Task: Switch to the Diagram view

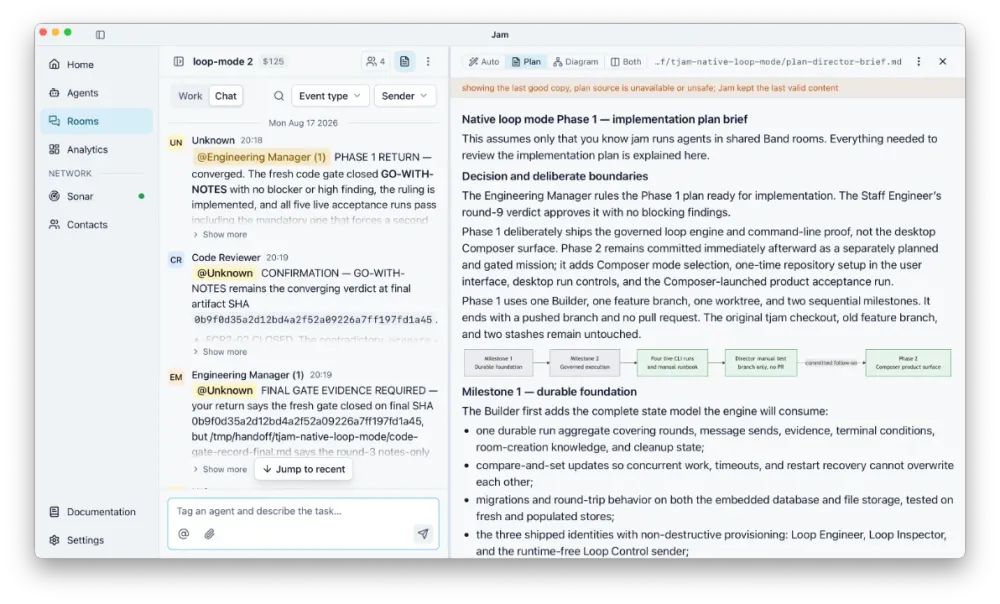Action: [x=575, y=62]
